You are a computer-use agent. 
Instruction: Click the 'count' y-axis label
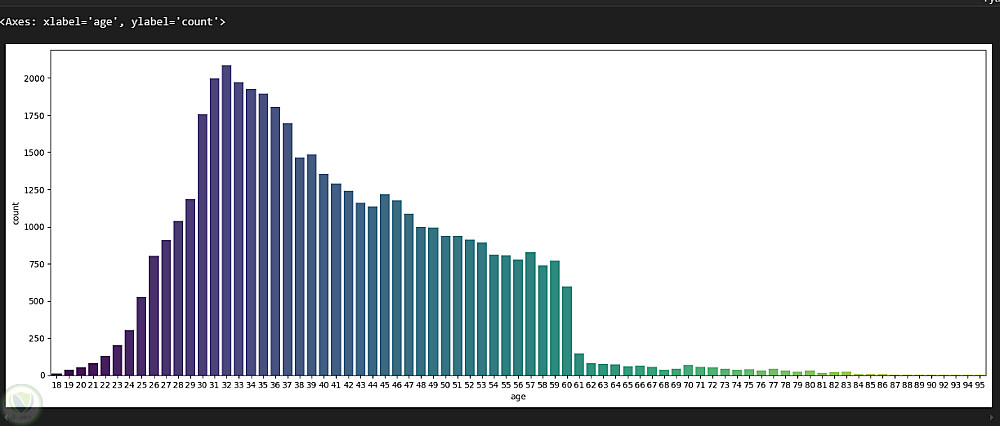coord(15,212)
